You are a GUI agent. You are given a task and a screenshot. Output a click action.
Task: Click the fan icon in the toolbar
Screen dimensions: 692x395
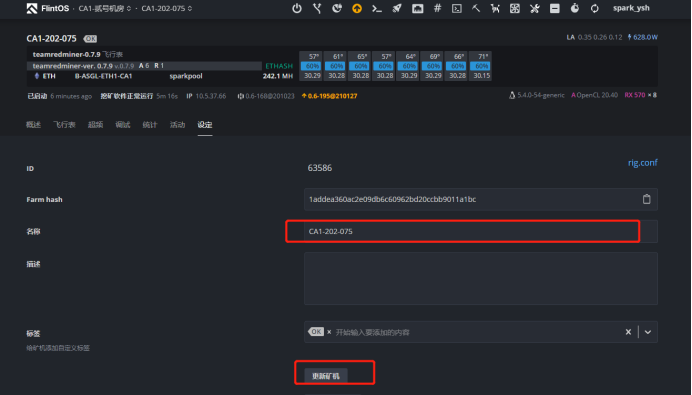pos(515,8)
